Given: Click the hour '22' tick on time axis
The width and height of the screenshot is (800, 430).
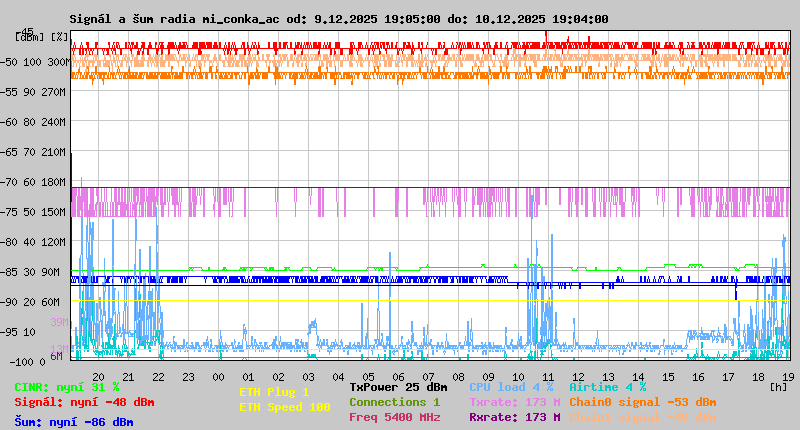Looking at the screenshot, I should coord(158,377).
